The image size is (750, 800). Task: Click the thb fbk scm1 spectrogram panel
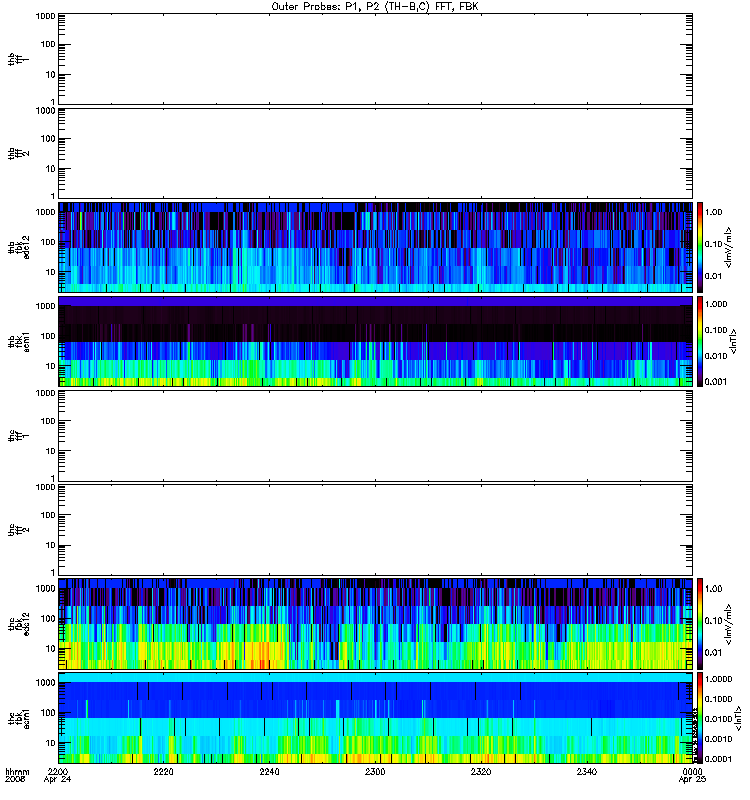coord(375,341)
